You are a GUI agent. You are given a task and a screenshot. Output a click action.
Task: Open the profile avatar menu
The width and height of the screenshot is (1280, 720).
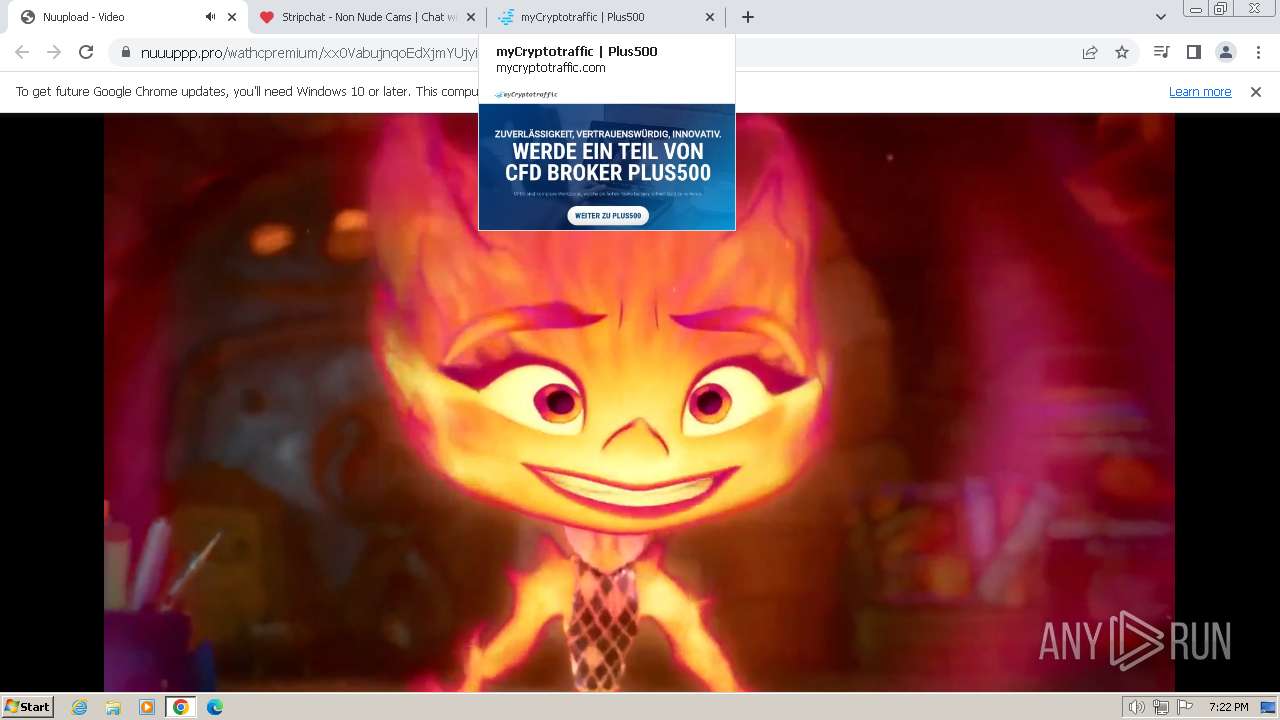1226,52
